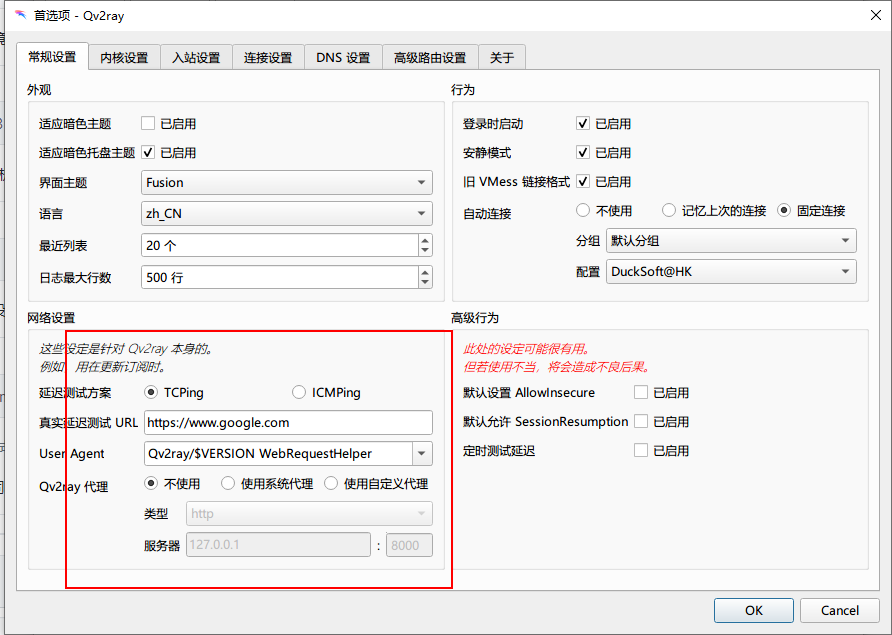Open the DNS 设置 tab
This screenshot has width=892, height=635.
[343, 57]
